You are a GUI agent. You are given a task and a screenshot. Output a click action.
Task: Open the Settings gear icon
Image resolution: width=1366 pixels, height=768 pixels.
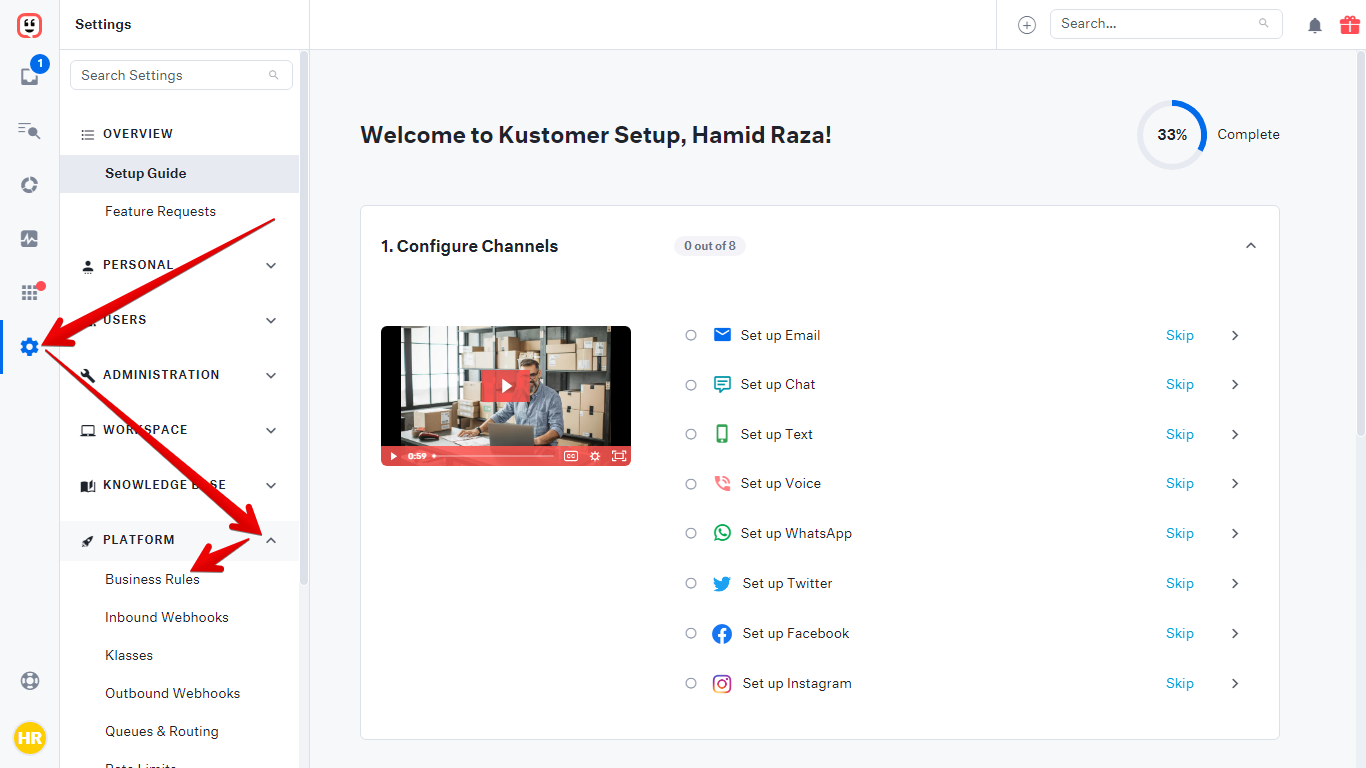(29, 347)
